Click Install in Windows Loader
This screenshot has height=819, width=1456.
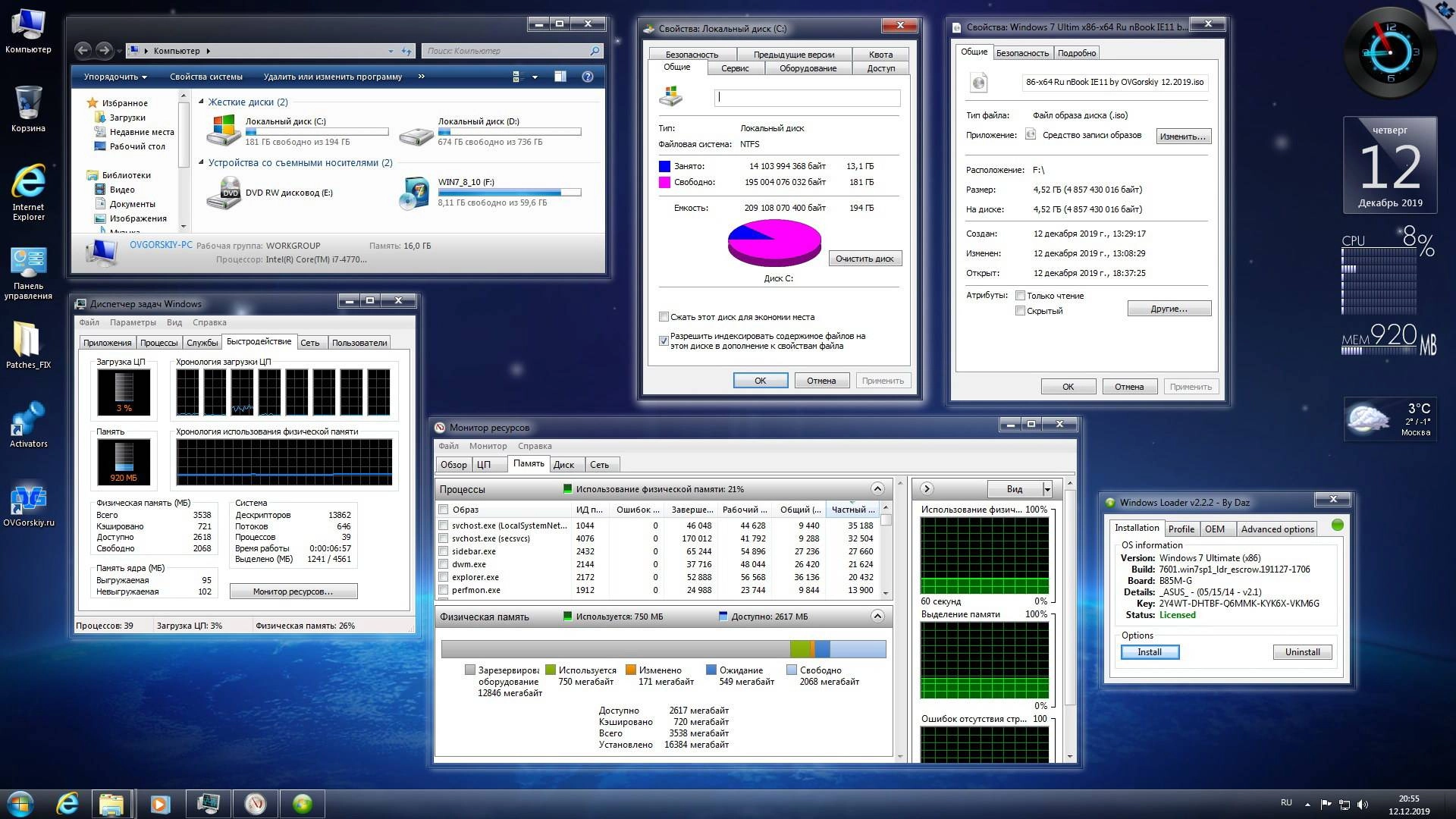(1150, 652)
